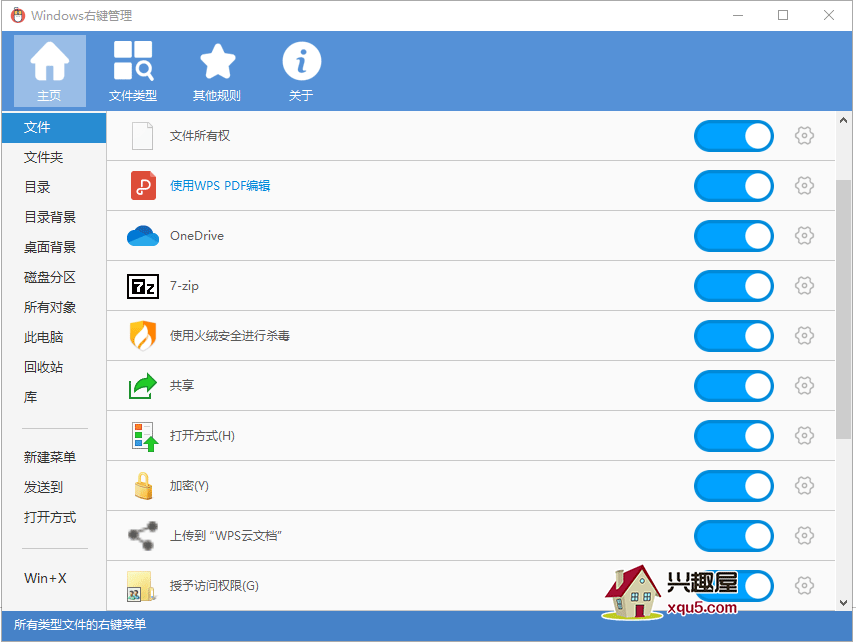Click the green 共享 share icon
Image resolution: width=856 pixels, height=644 pixels.
pyautogui.click(x=143, y=386)
